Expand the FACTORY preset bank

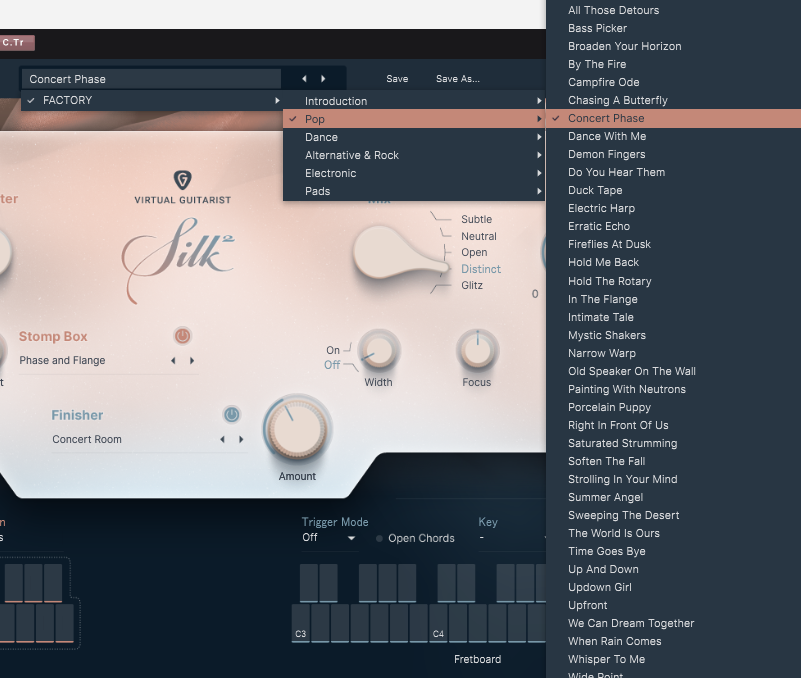(152, 101)
